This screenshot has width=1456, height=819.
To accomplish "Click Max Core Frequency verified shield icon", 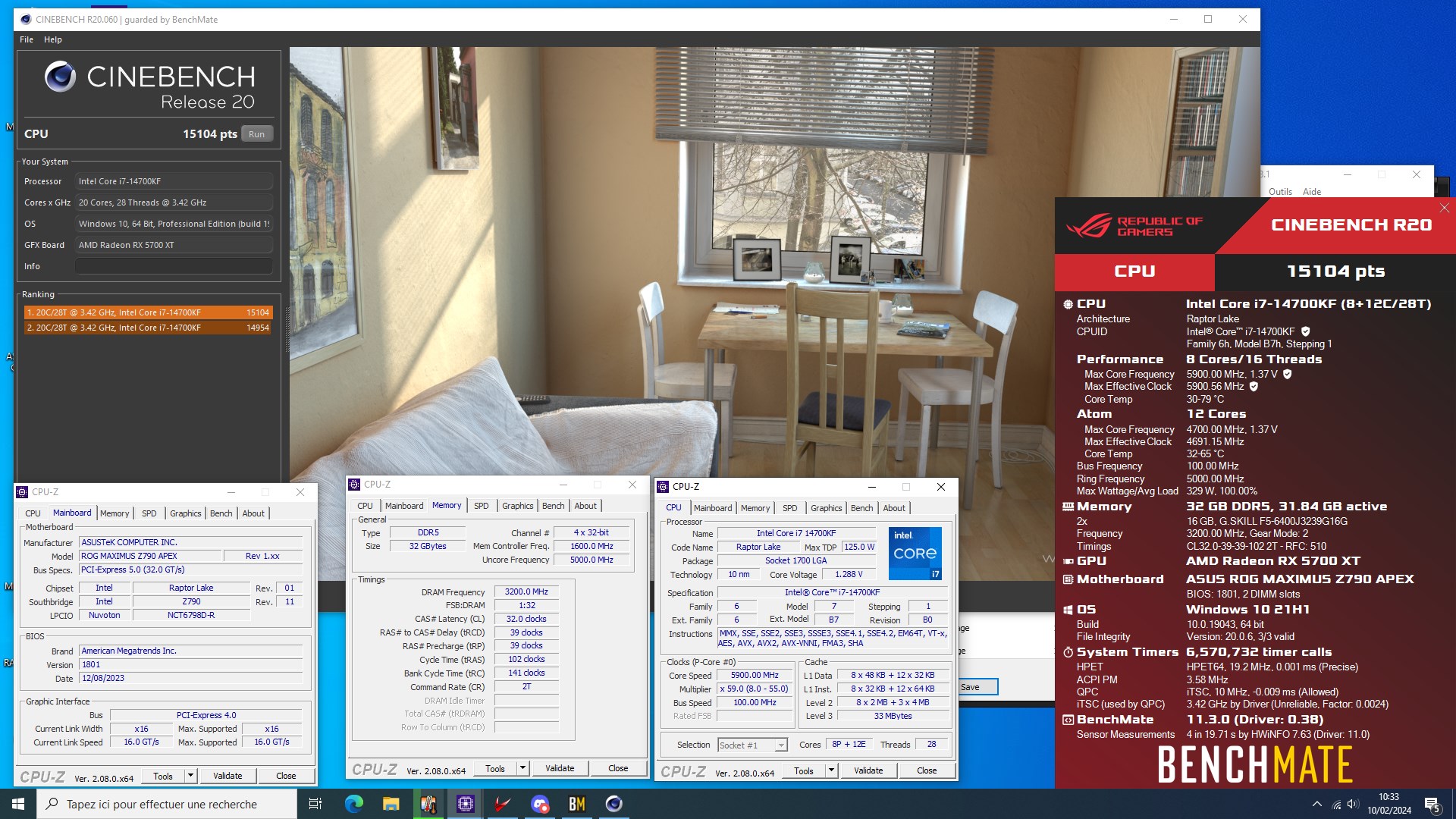I will (1287, 374).
